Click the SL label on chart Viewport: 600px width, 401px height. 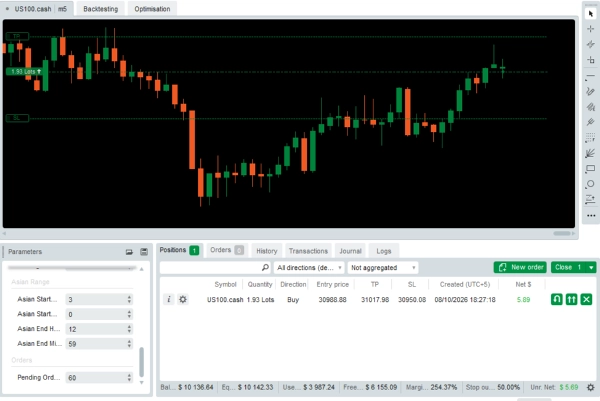point(17,118)
